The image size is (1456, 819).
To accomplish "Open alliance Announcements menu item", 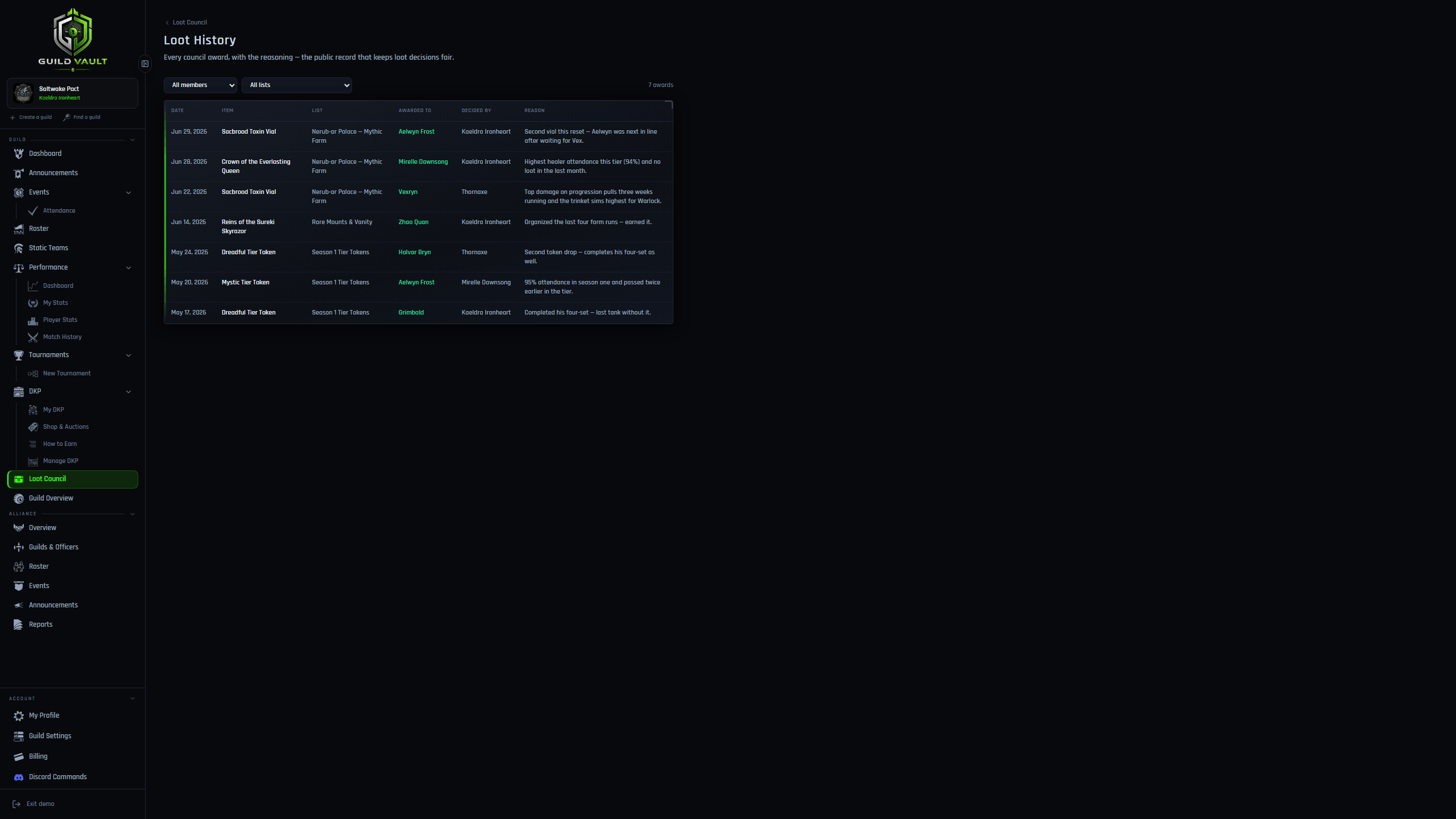I will [73, 605].
